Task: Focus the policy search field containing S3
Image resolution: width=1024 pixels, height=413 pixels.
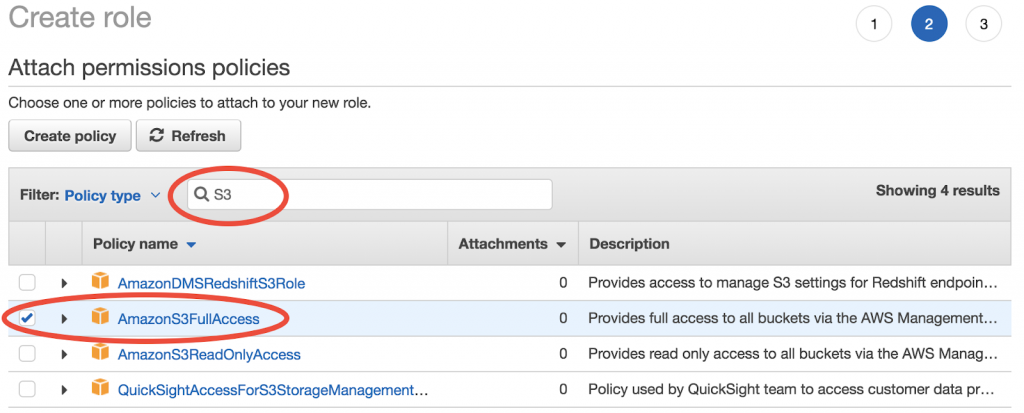Action: [x=370, y=195]
